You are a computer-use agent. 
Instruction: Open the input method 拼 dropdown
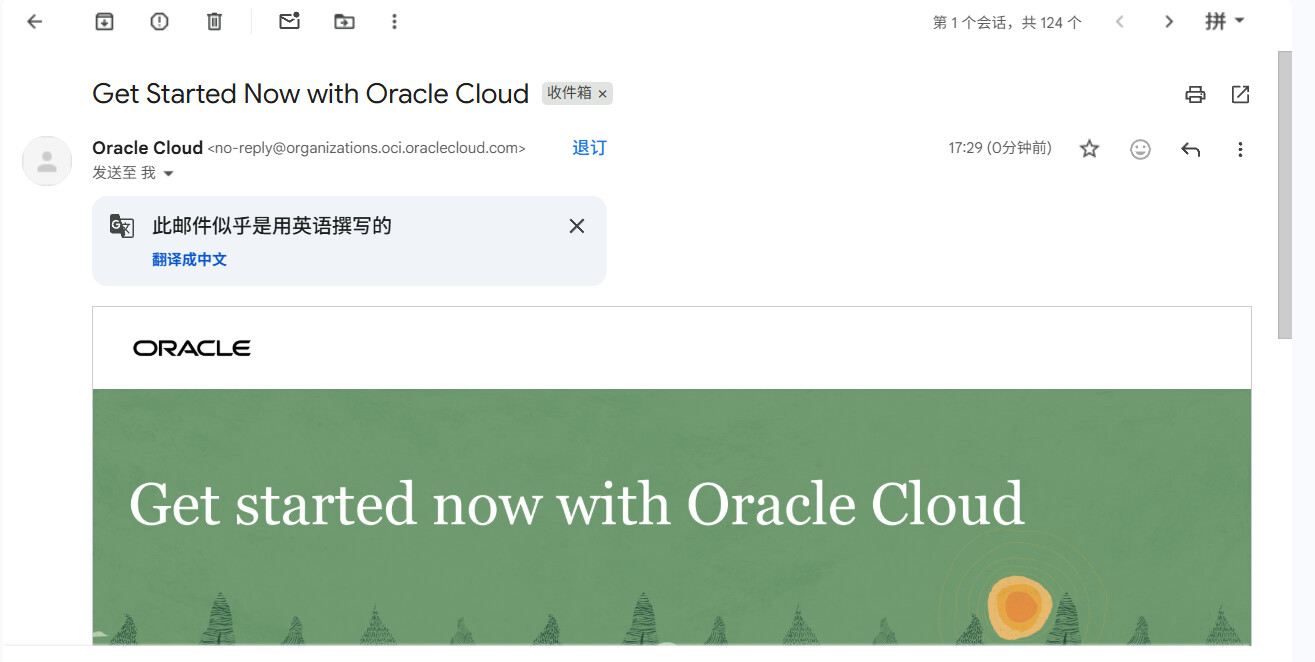(x=1225, y=21)
